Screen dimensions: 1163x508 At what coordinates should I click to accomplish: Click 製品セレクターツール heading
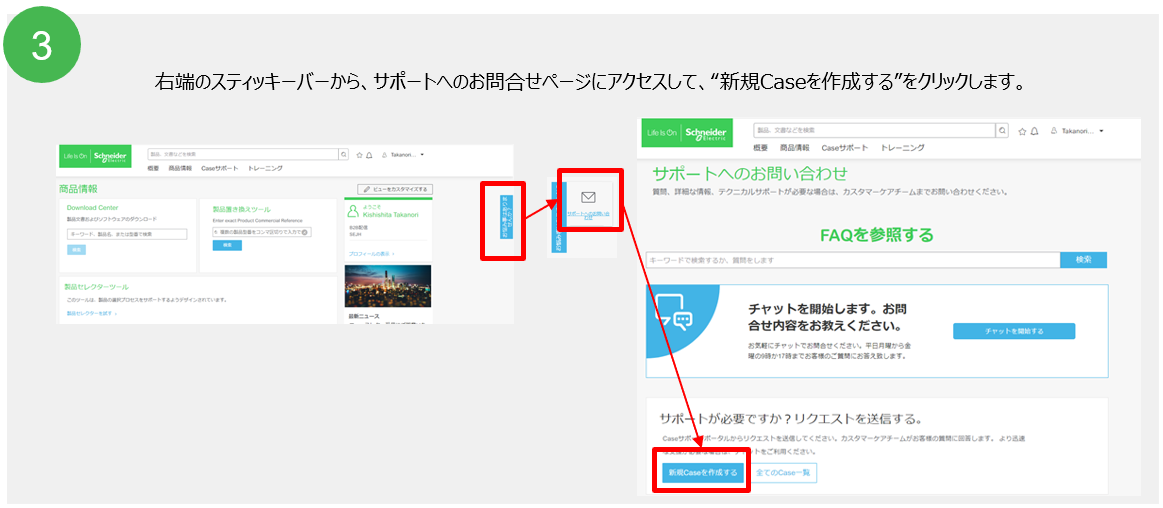pos(96,286)
